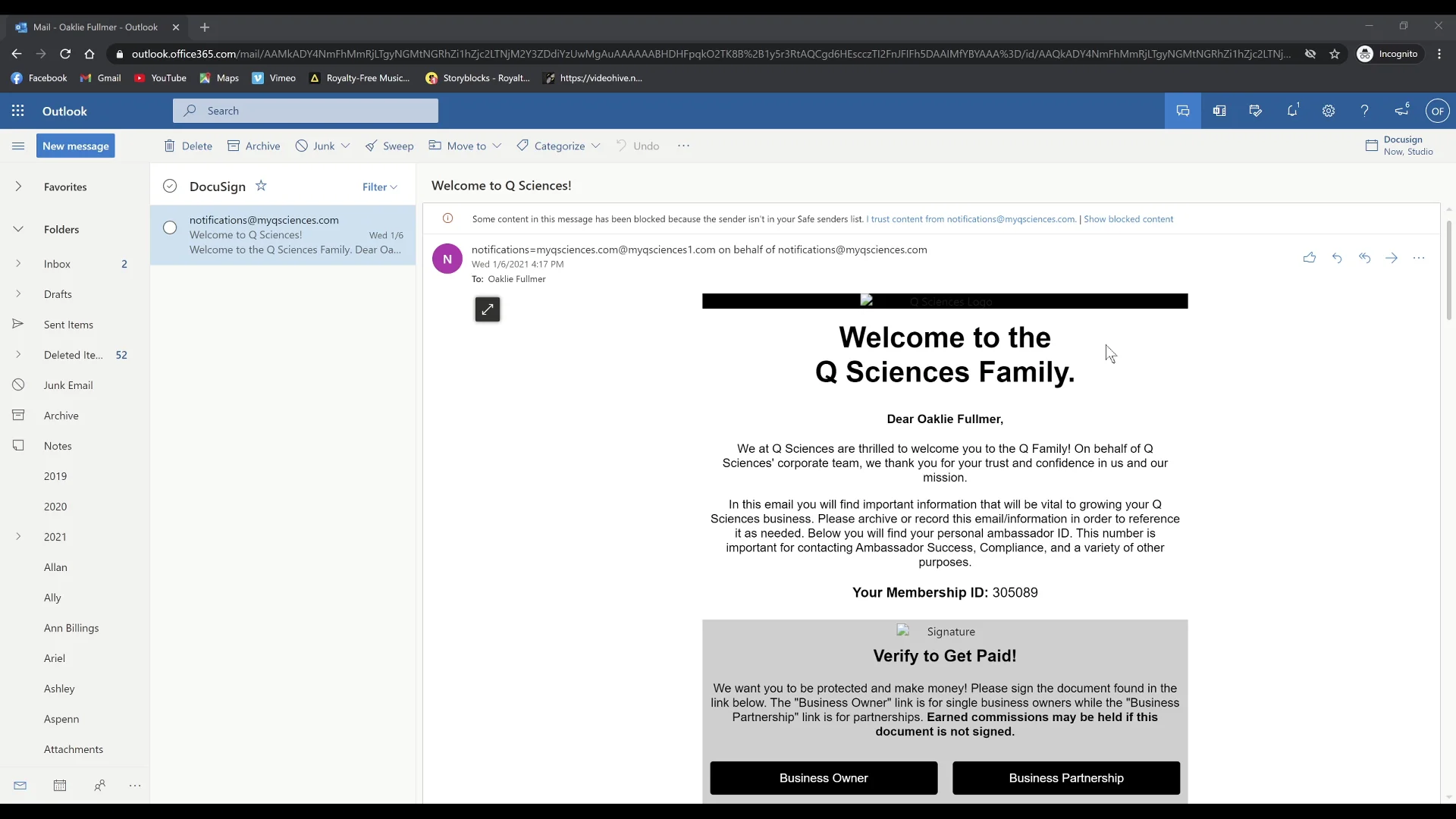Like this message with thumbs up
The height and width of the screenshot is (819, 1456).
pos(1310,258)
